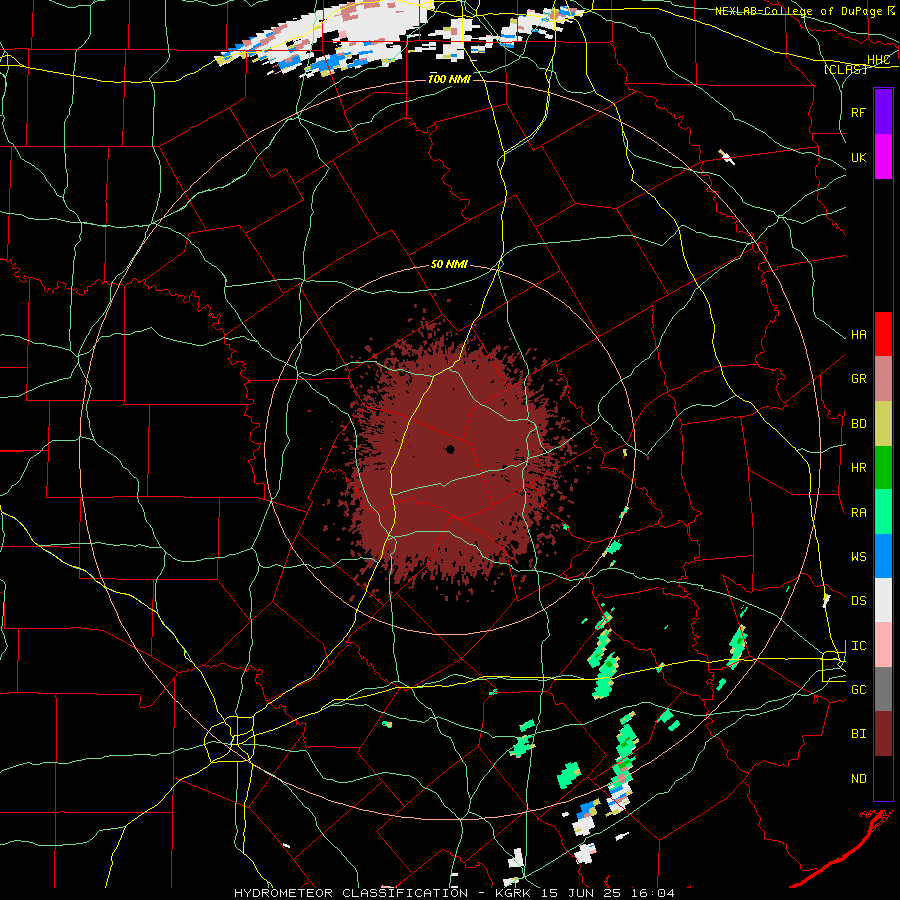Click the 50 NMI range ring label
The image size is (900, 900).
click(x=449, y=264)
